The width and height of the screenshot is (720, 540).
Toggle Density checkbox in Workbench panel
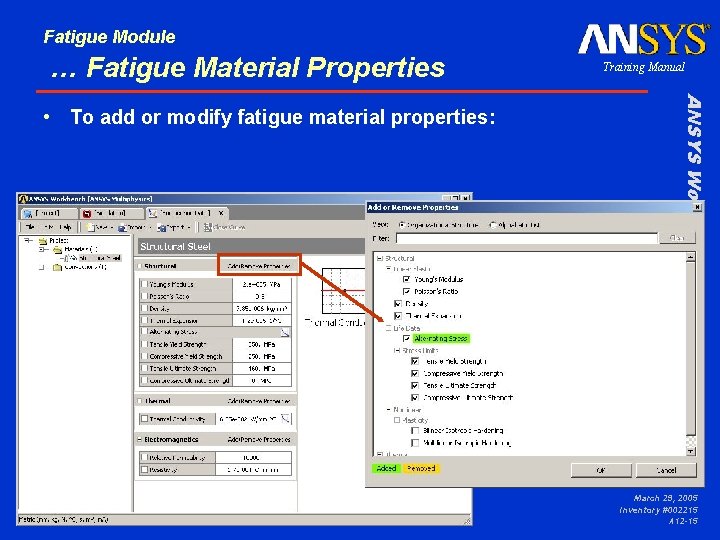[x=144, y=308]
